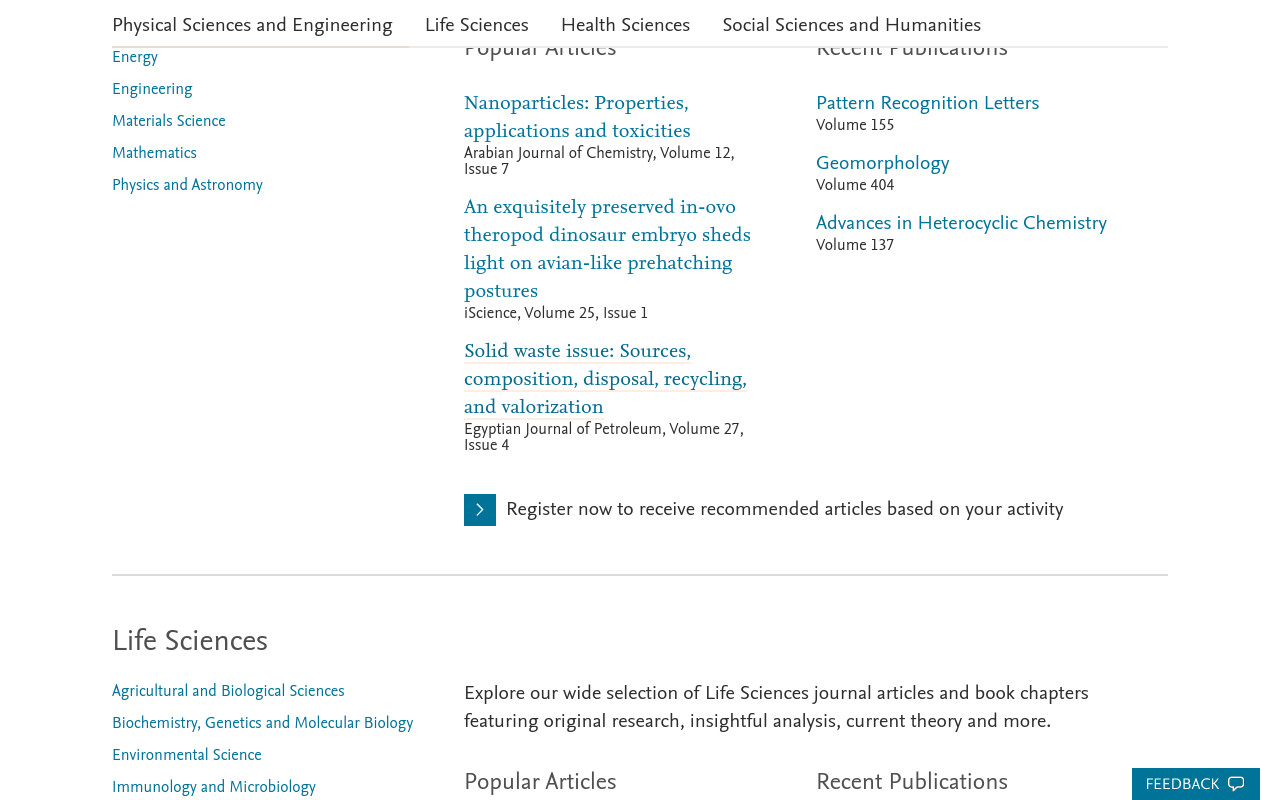This screenshot has width=1280, height=800.
Task: Visit the Mathematics subject link
Action: (x=154, y=154)
